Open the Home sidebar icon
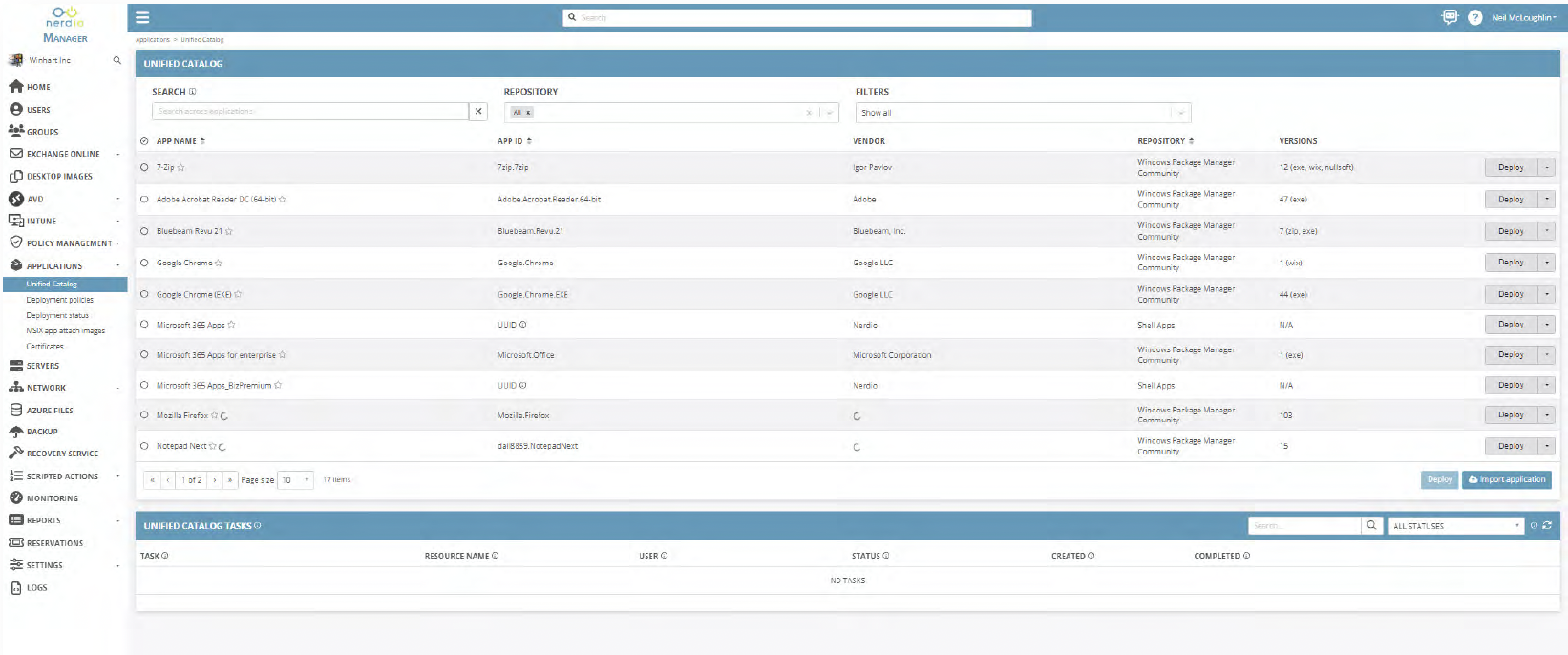1568x655 pixels. (x=16, y=86)
